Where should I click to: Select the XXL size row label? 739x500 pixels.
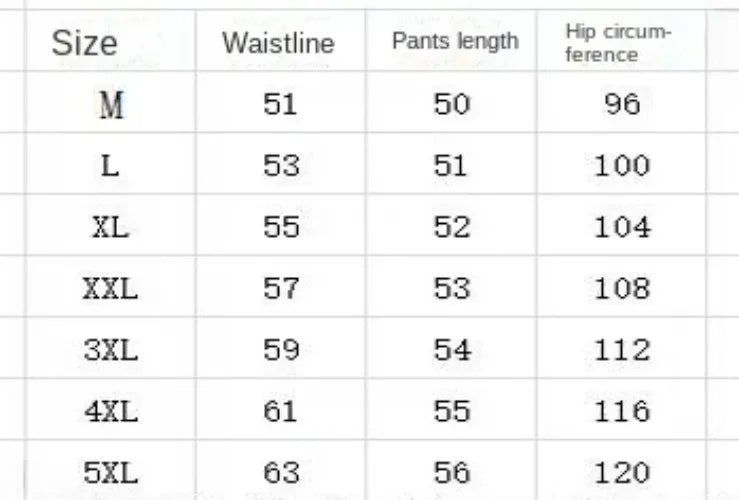pyautogui.click(x=110, y=290)
